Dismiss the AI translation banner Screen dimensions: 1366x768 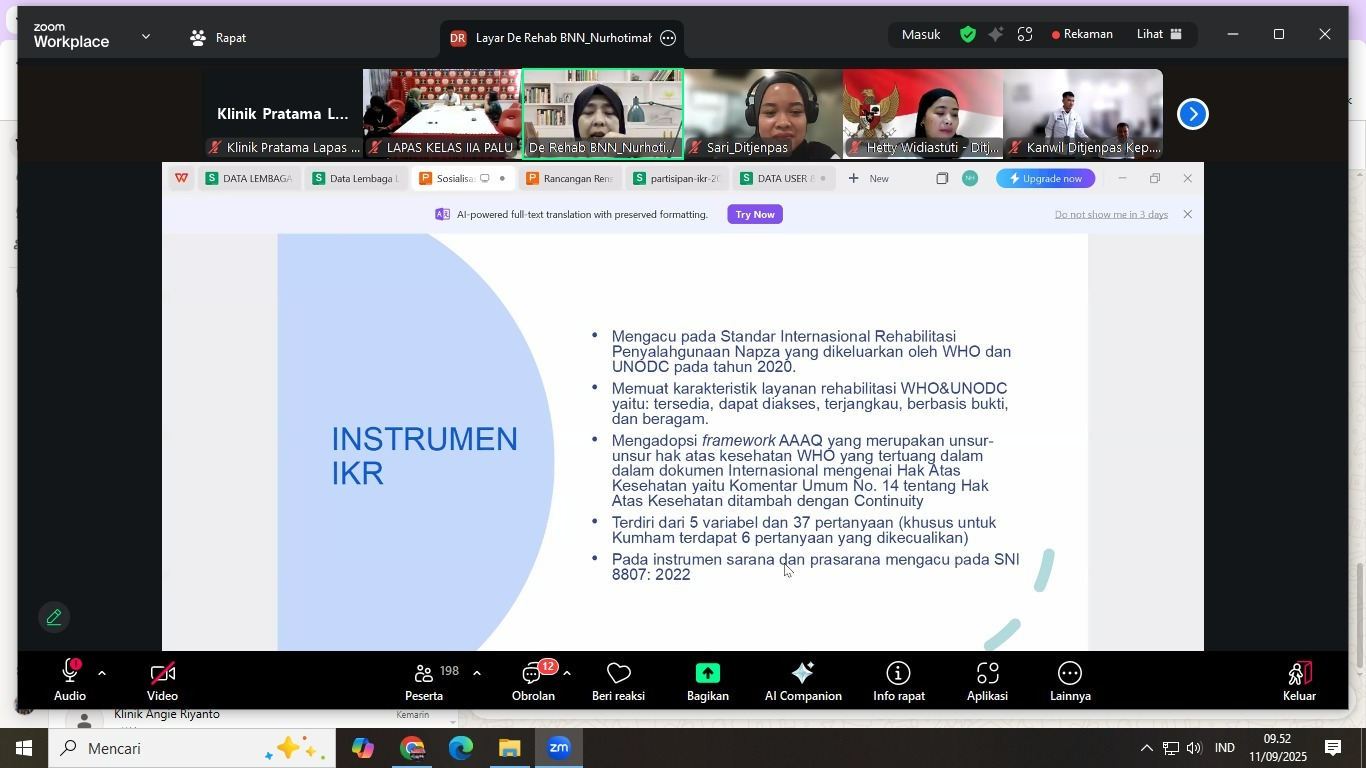tap(1187, 215)
